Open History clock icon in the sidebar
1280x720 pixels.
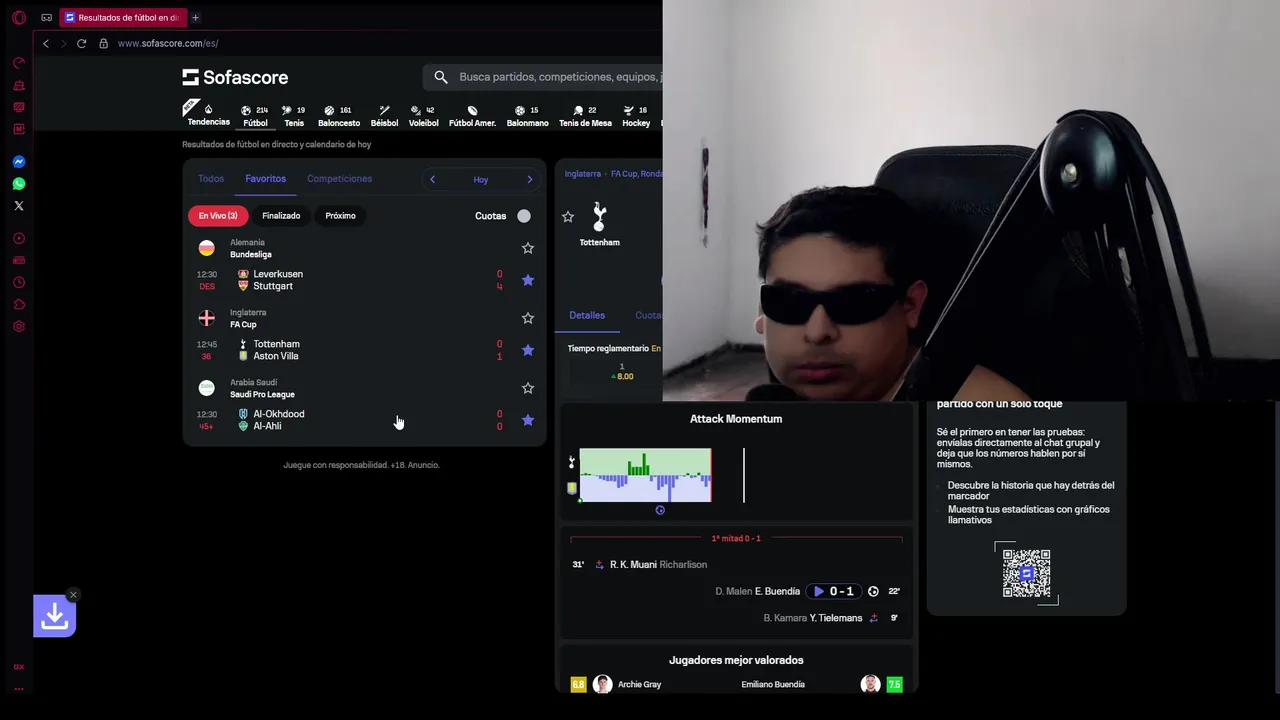19,282
